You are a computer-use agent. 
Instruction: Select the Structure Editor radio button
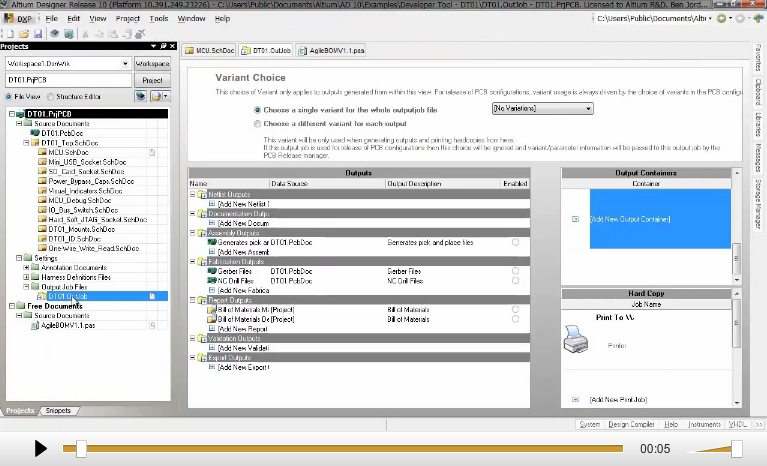click(x=50, y=97)
